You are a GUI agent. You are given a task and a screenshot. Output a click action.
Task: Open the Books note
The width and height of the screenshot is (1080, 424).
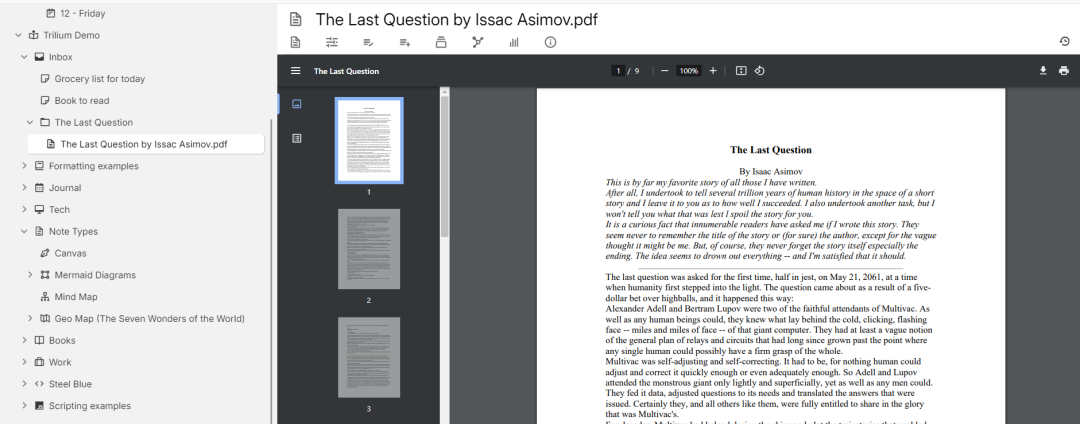pyautogui.click(x=62, y=340)
